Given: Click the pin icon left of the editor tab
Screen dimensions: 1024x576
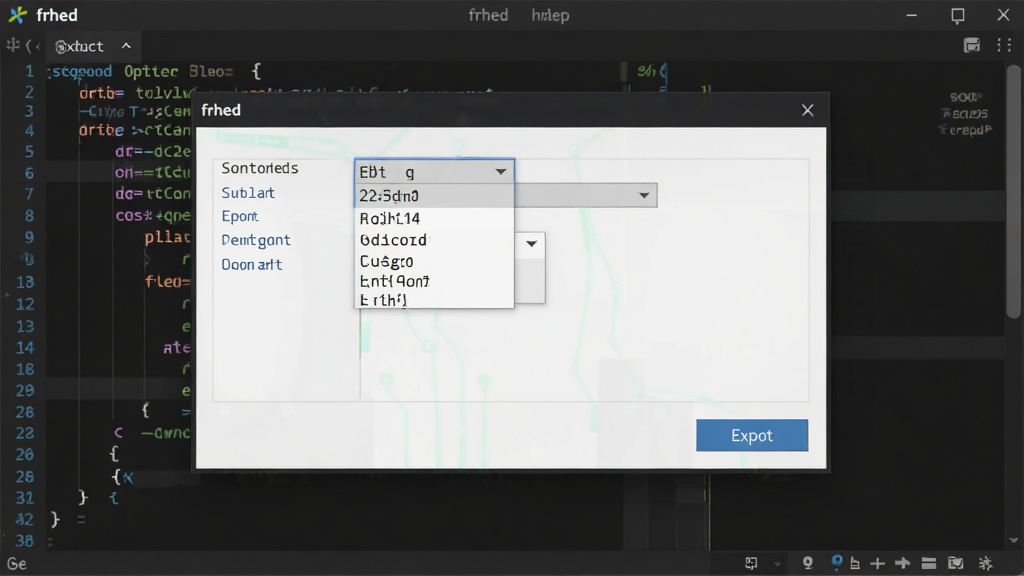Looking at the screenshot, I should (12, 46).
